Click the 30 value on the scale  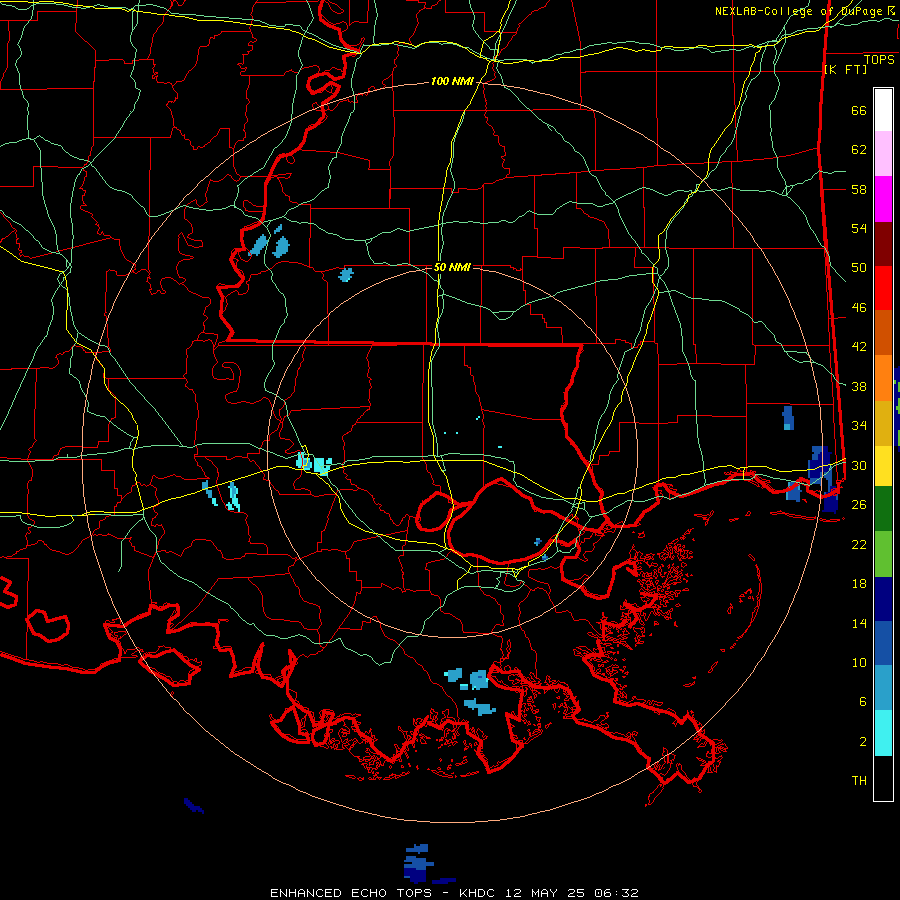click(x=859, y=465)
